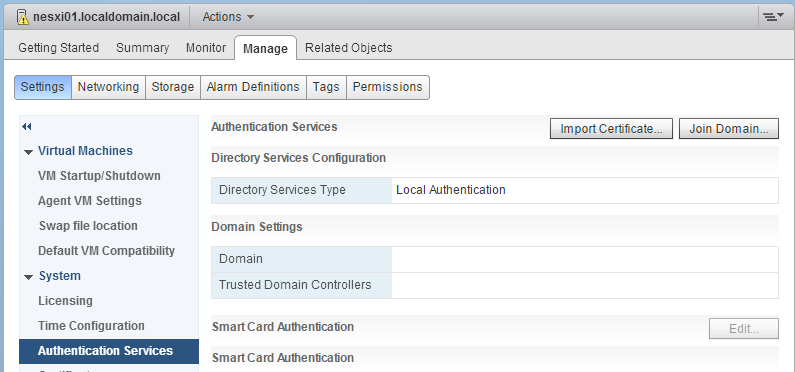This screenshot has height=372, width=795.
Task: Collapse the Virtual Machines section
Action: click(x=28, y=152)
